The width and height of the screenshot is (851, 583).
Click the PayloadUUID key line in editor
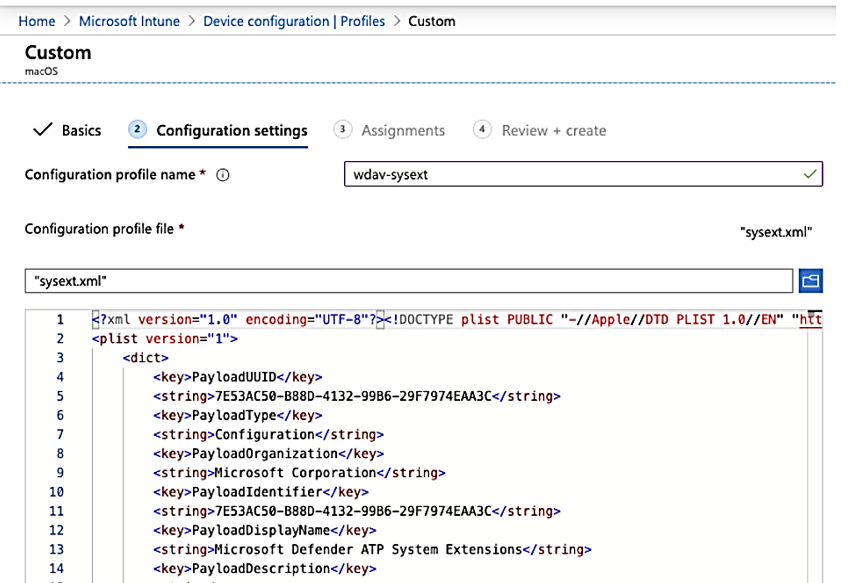pos(237,377)
